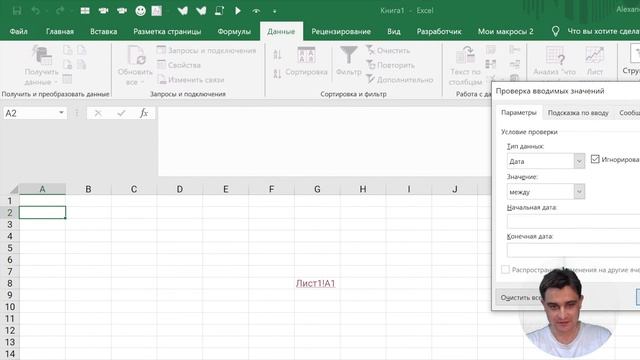Image resolution: width=640 pixels, height=360 pixels.
Task: Click the formula bar cancel X icon
Action: [x=98, y=113]
